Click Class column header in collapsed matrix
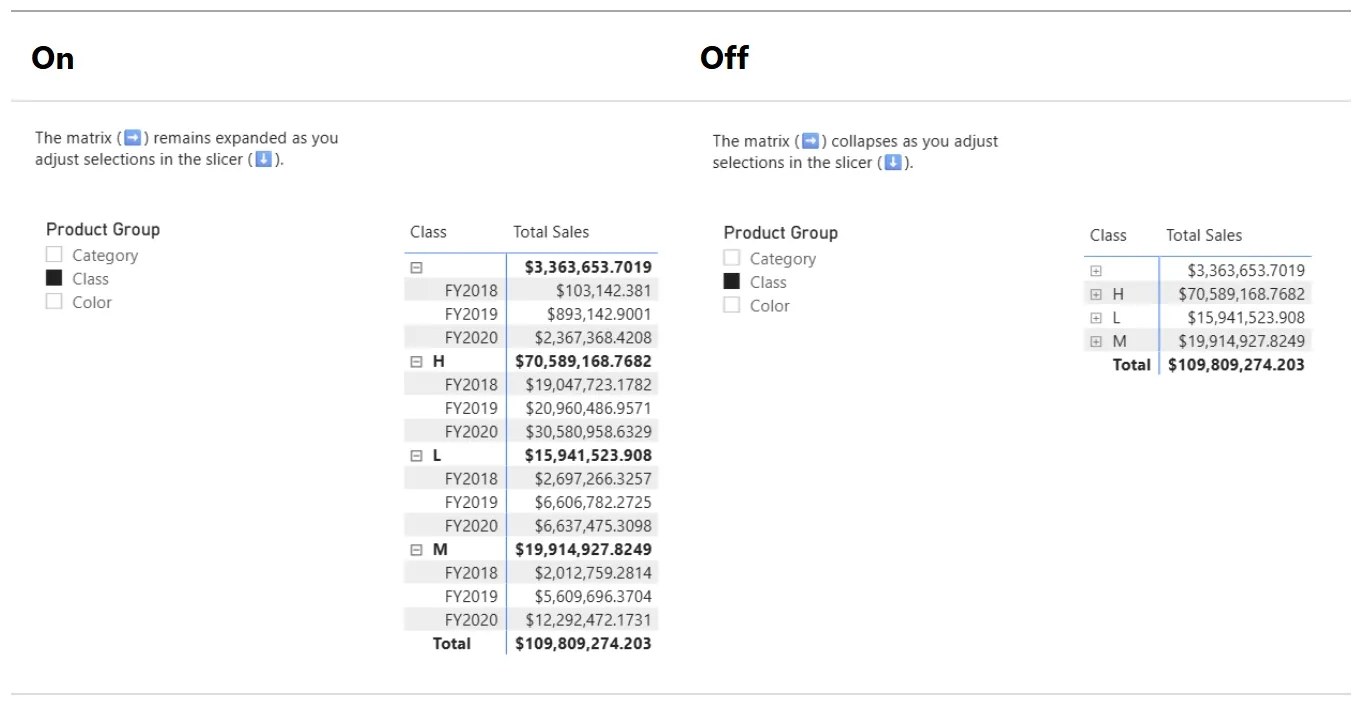1363x703 pixels. point(1108,235)
